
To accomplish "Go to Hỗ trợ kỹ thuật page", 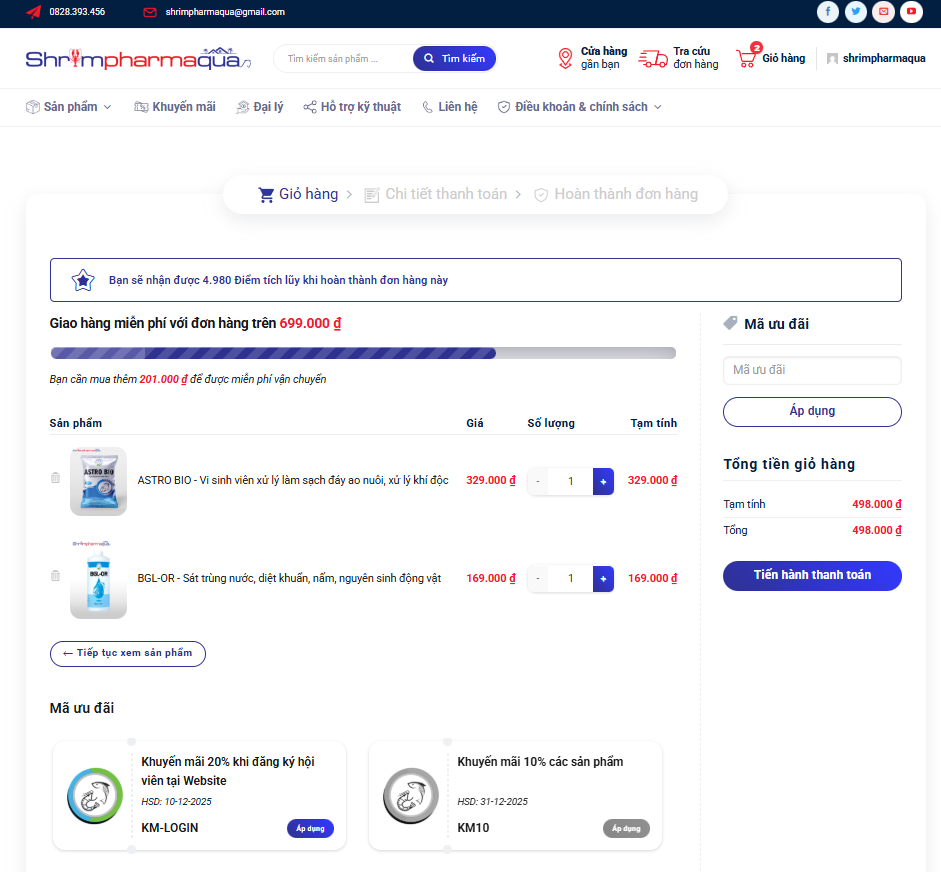I will tap(352, 107).
